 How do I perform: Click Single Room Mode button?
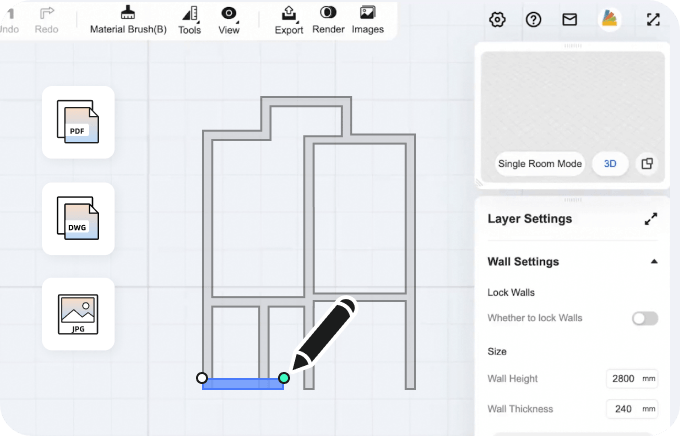tap(540, 164)
